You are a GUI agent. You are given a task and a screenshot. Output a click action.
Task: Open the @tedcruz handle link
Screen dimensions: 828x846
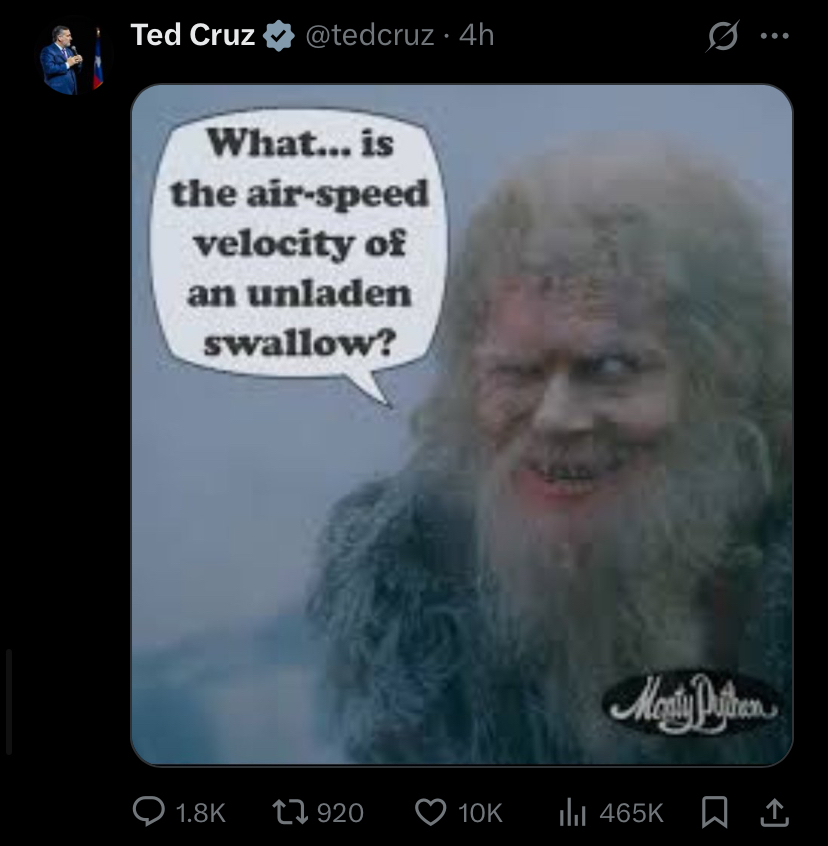(x=369, y=36)
